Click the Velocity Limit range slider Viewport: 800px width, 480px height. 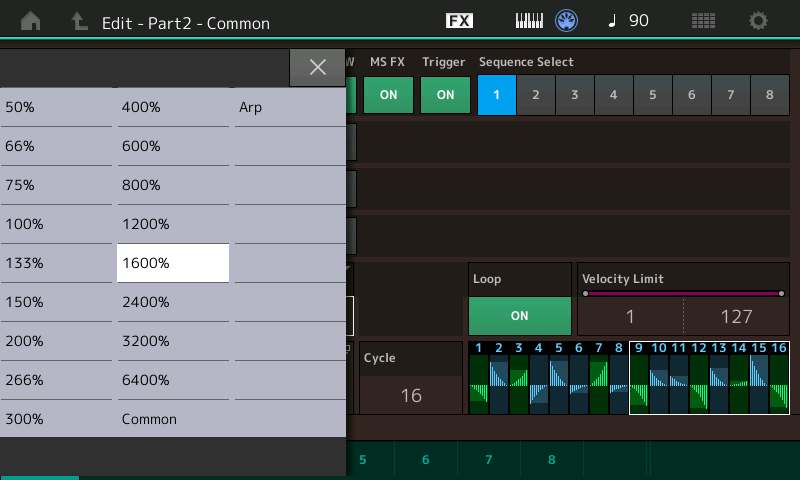click(x=683, y=294)
